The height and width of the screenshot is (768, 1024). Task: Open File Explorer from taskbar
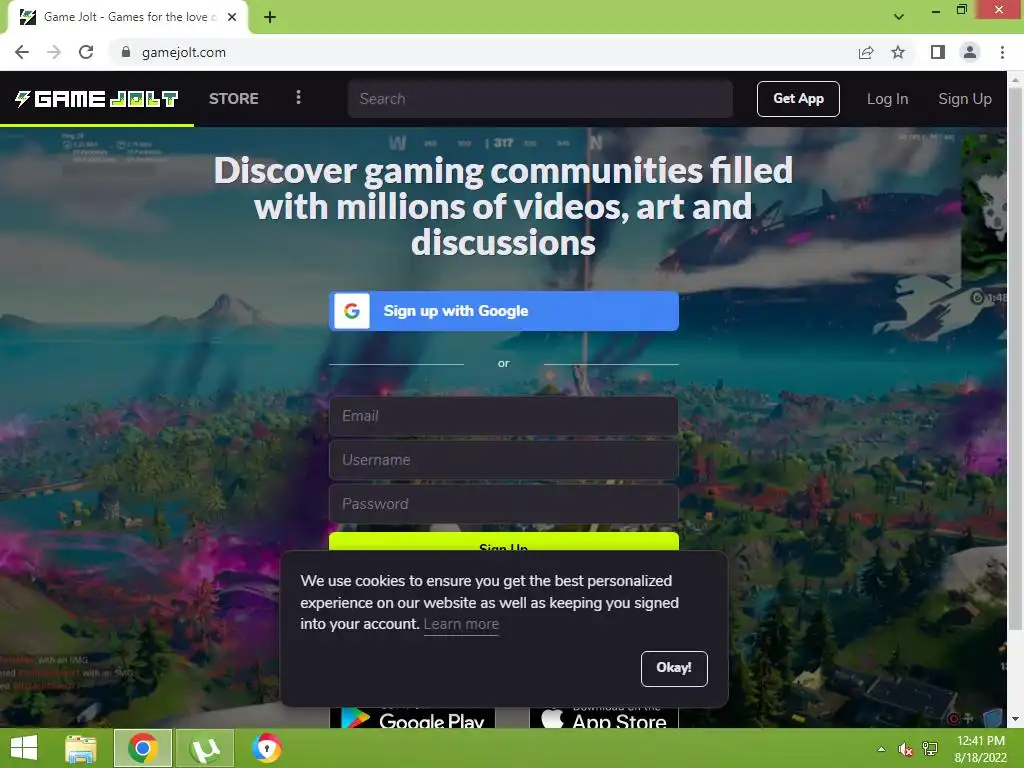coord(81,748)
